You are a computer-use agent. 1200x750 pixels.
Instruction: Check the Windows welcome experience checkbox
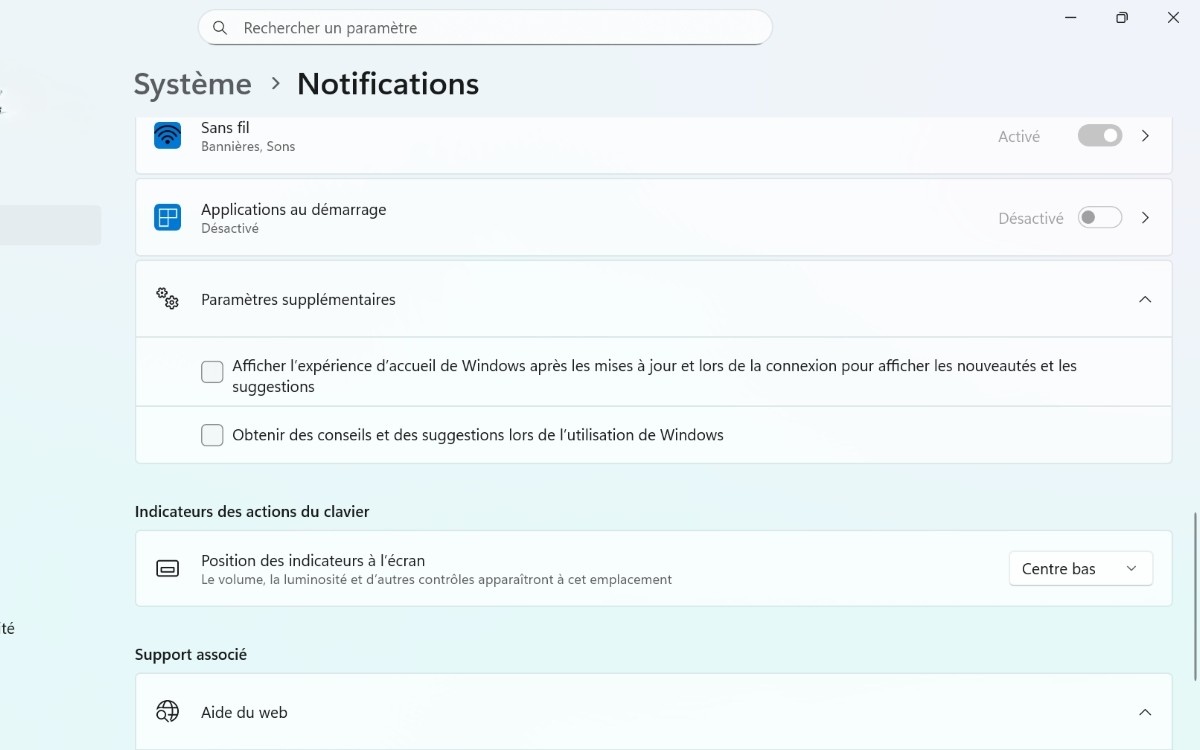tap(211, 371)
